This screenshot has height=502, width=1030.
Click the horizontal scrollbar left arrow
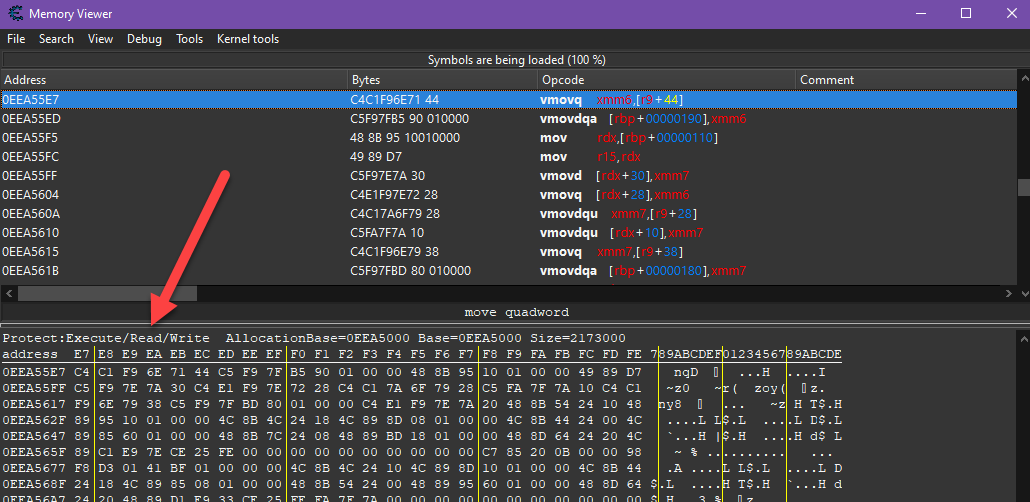pos(8,293)
